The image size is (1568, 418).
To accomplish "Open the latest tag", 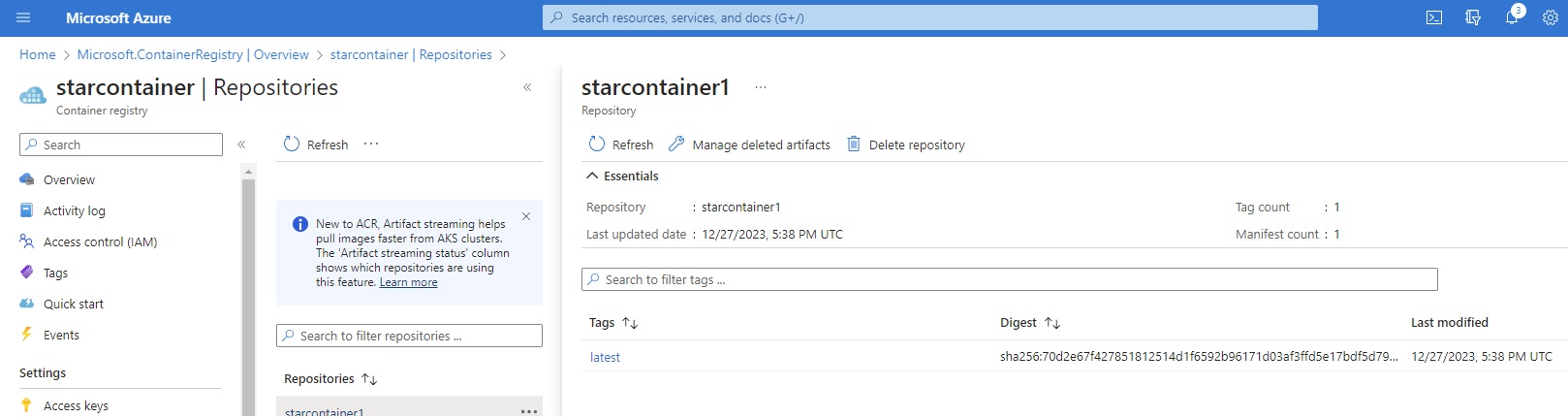I will (x=605, y=357).
